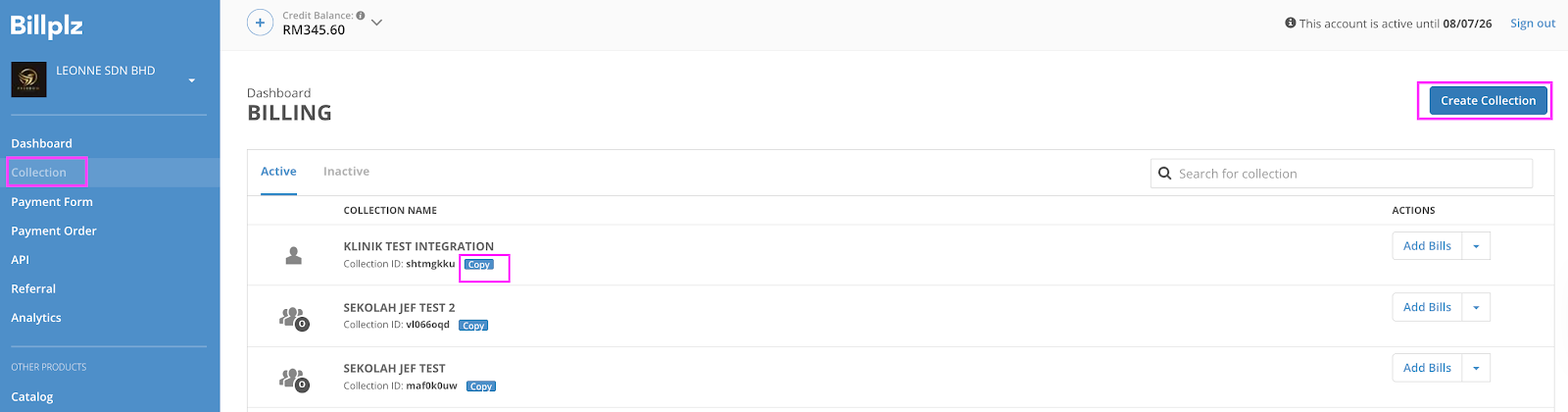Click the Billplz logo

46,26
